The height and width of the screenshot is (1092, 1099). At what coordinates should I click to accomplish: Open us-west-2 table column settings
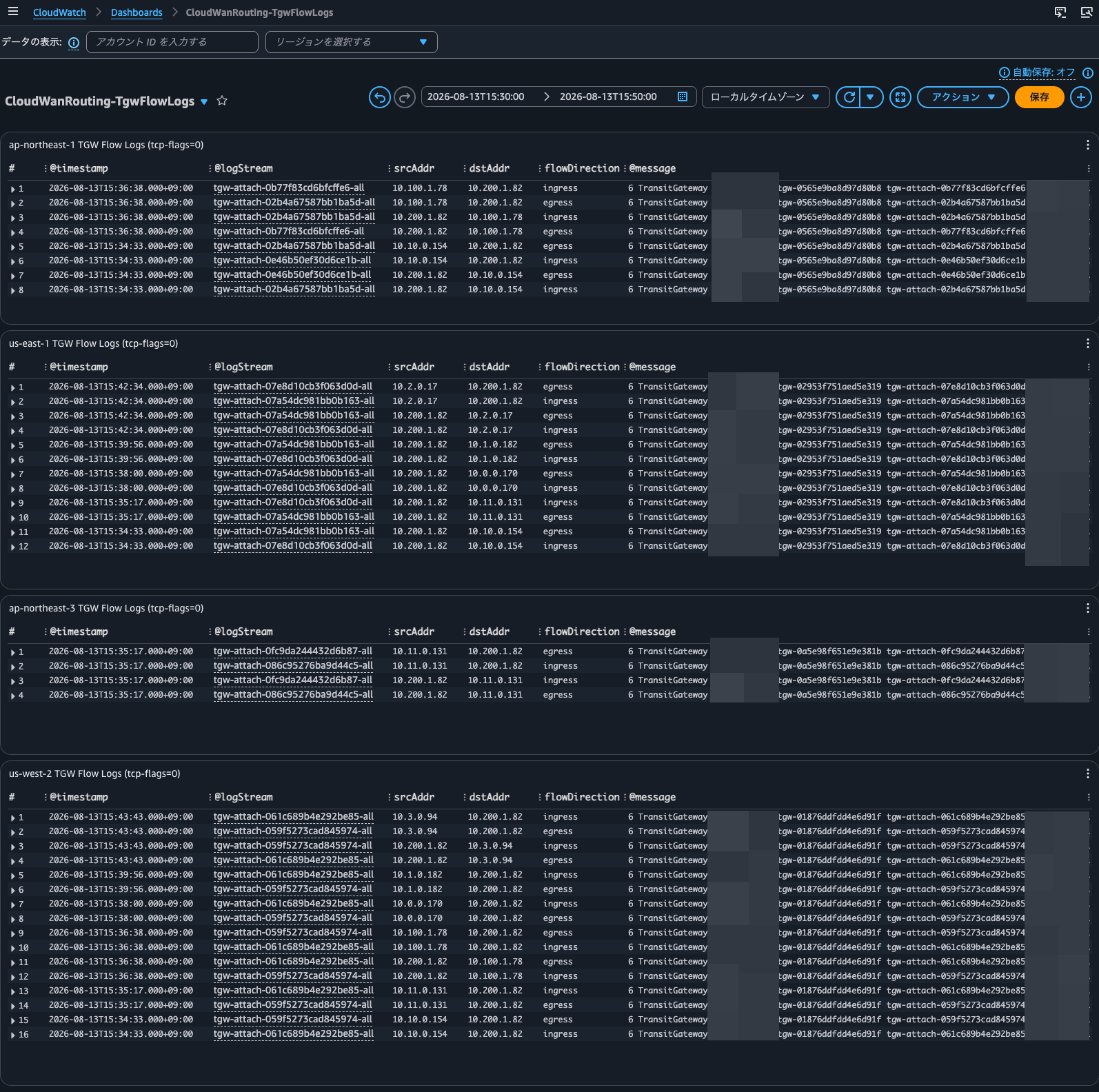(1089, 798)
